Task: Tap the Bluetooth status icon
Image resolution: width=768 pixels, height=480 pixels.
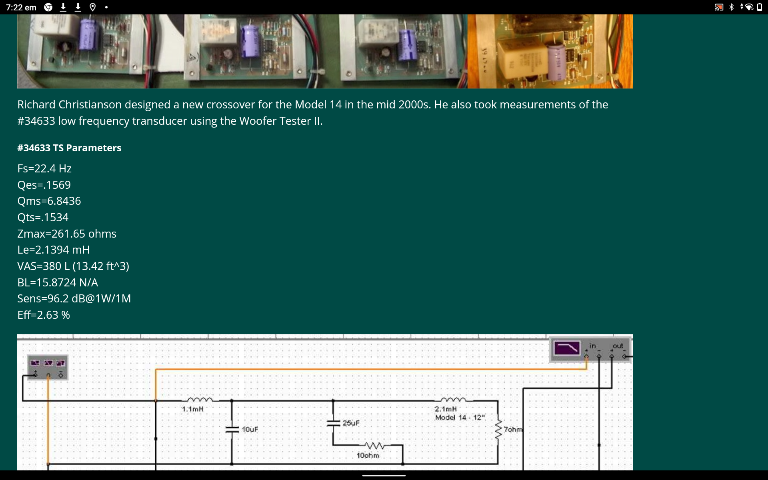Action: point(731,7)
